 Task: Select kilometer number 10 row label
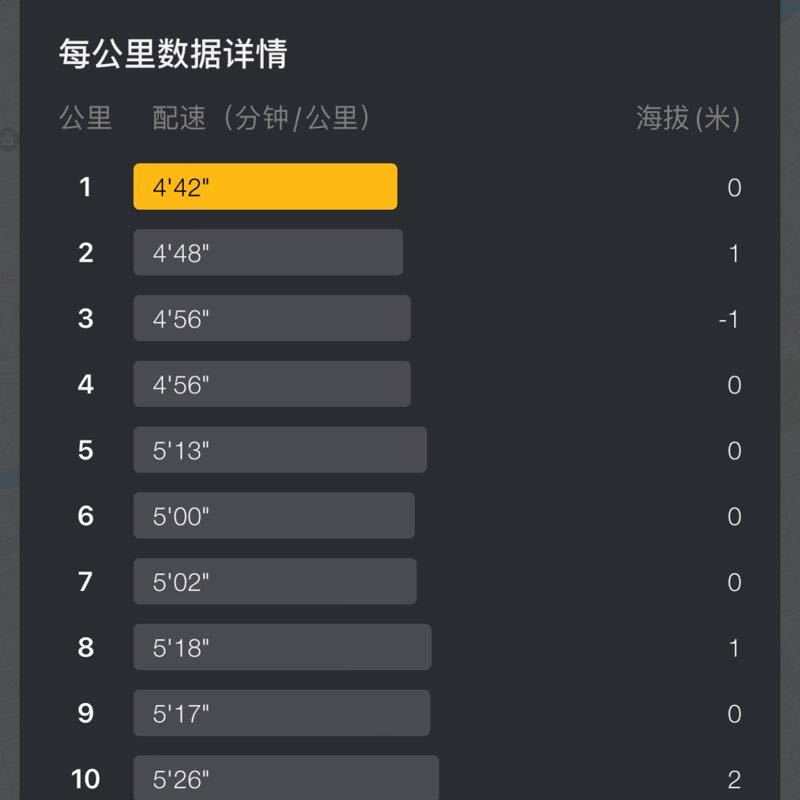86,778
